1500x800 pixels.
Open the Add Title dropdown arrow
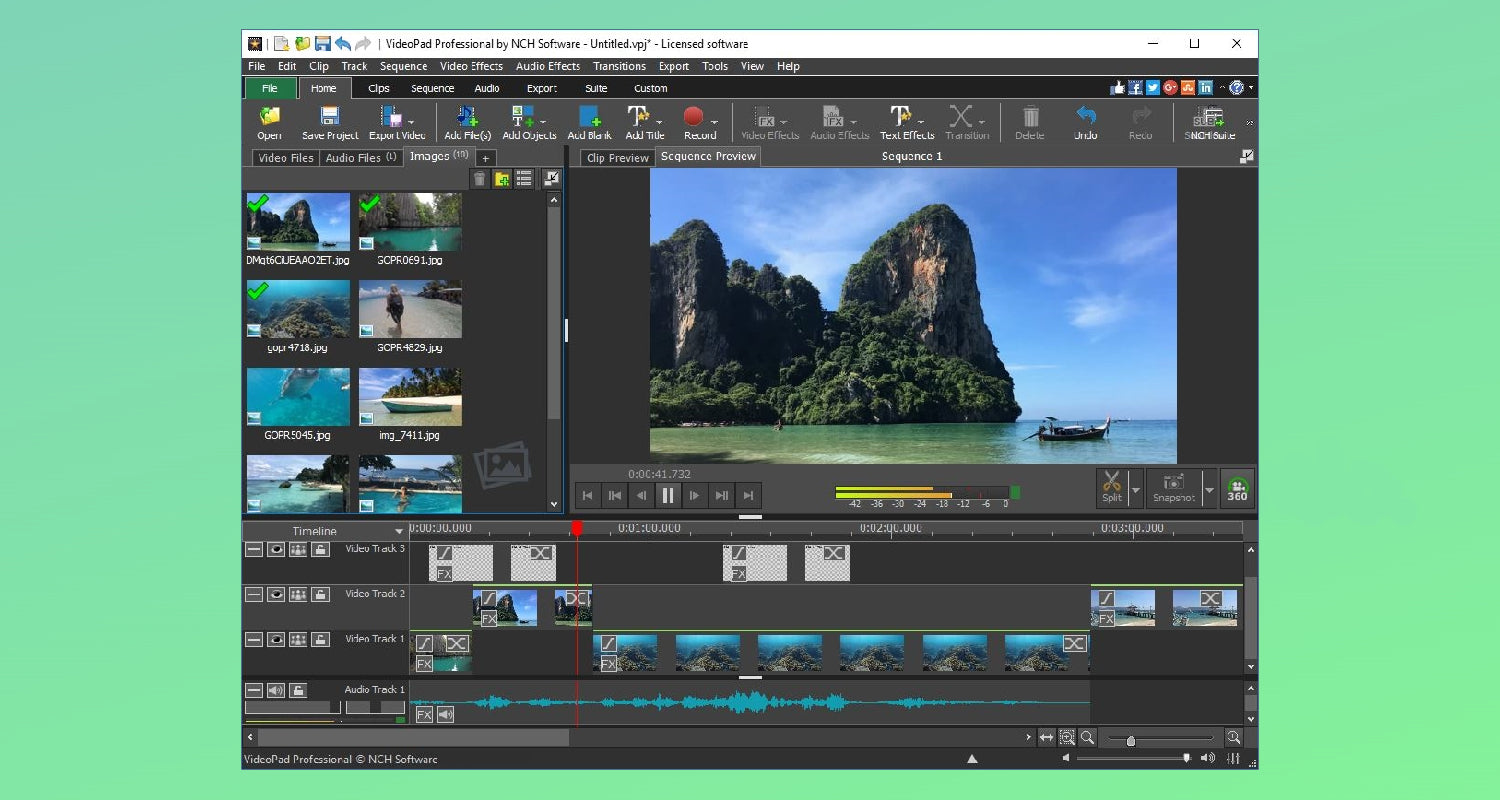click(x=659, y=122)
